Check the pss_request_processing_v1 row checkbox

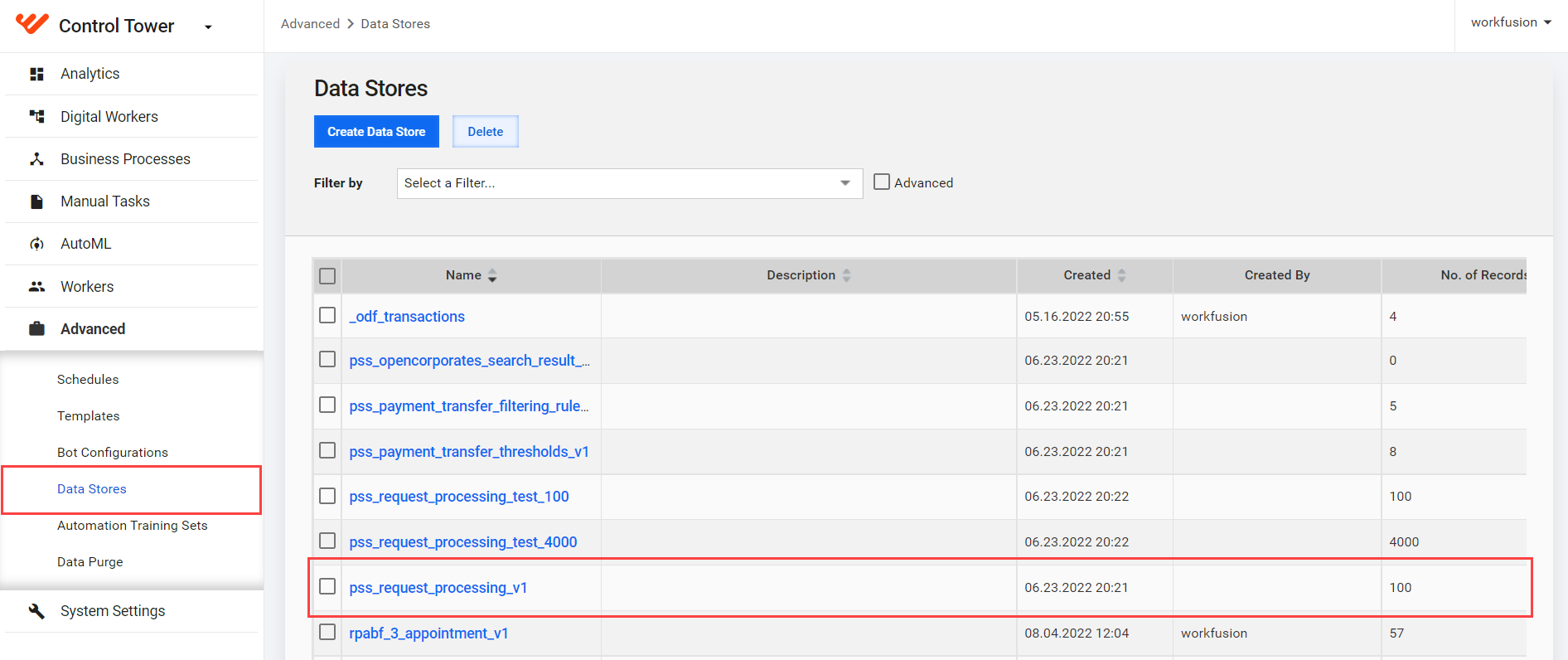coord(327,586)
